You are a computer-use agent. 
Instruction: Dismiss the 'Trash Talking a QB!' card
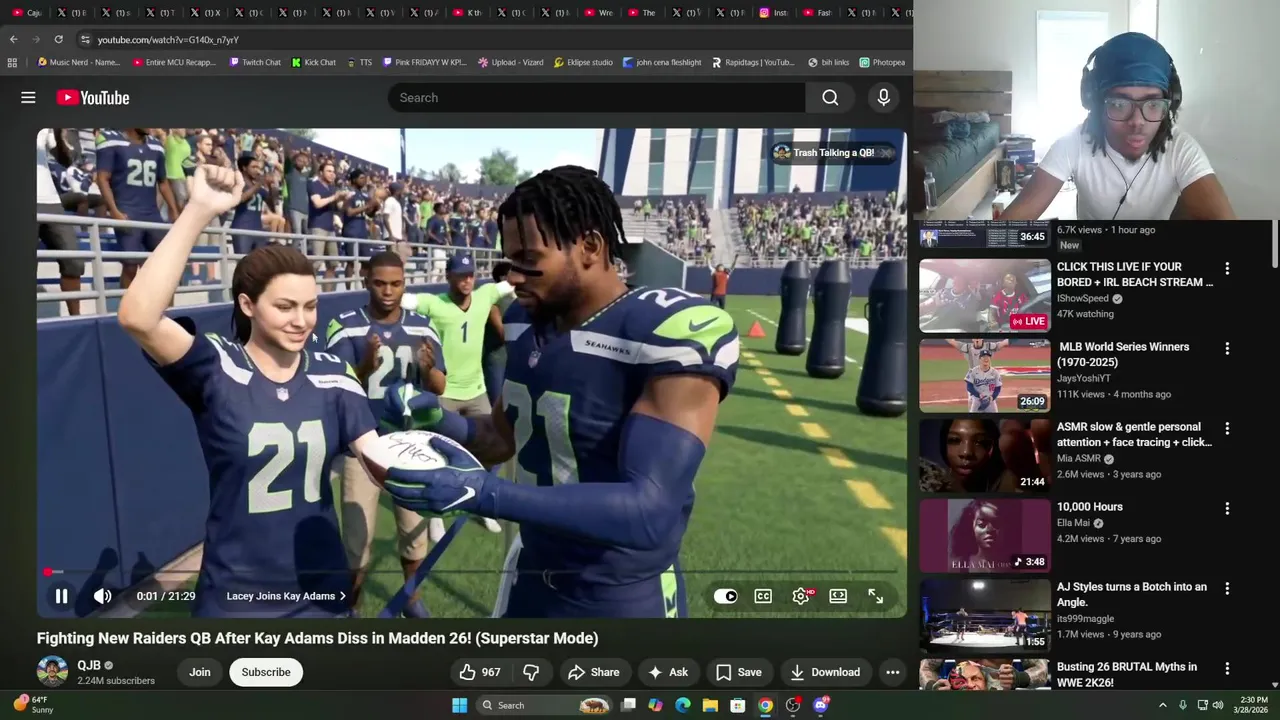pos(886,153)
